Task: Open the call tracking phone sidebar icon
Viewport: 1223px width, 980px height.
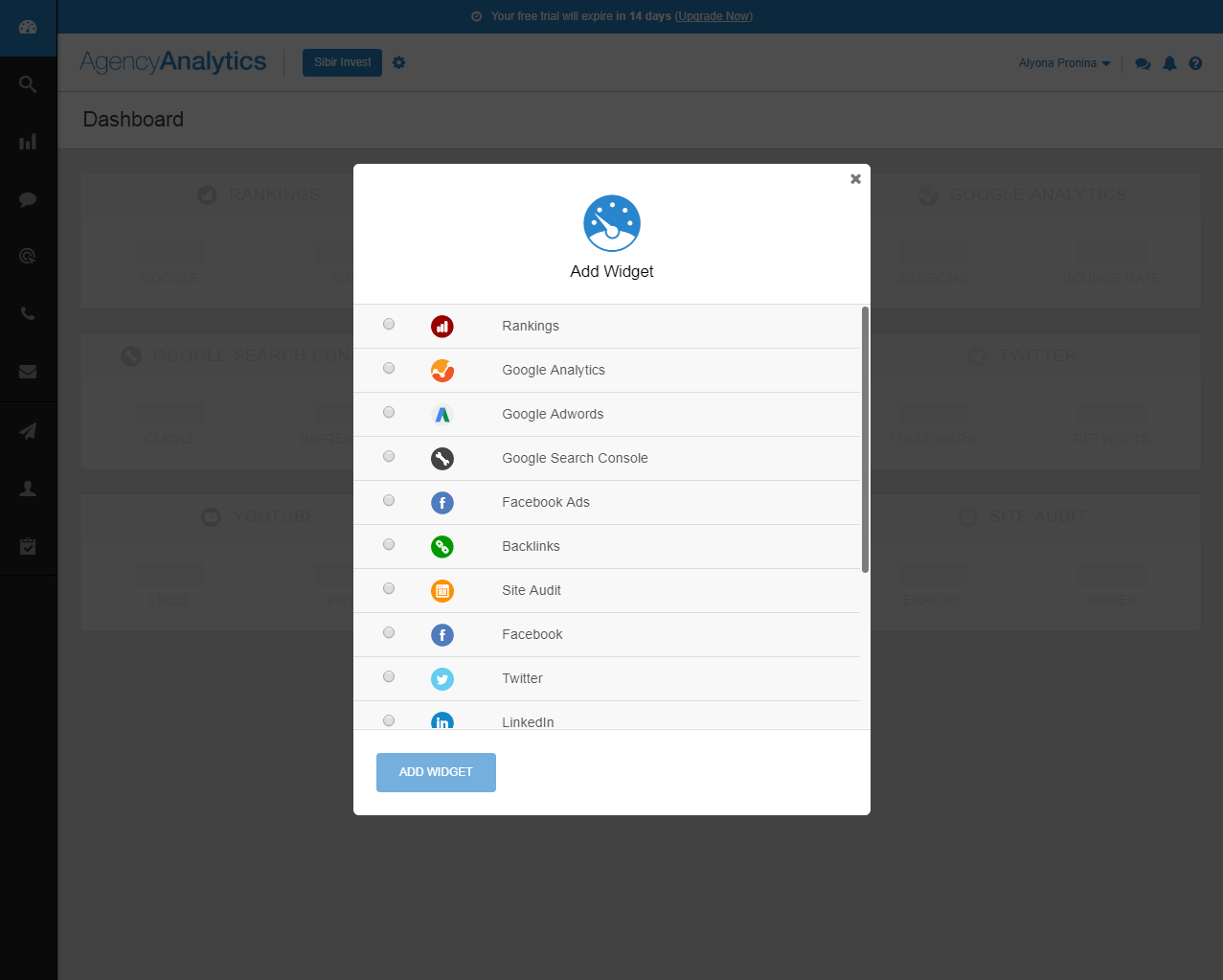Action: coord(28,313)
